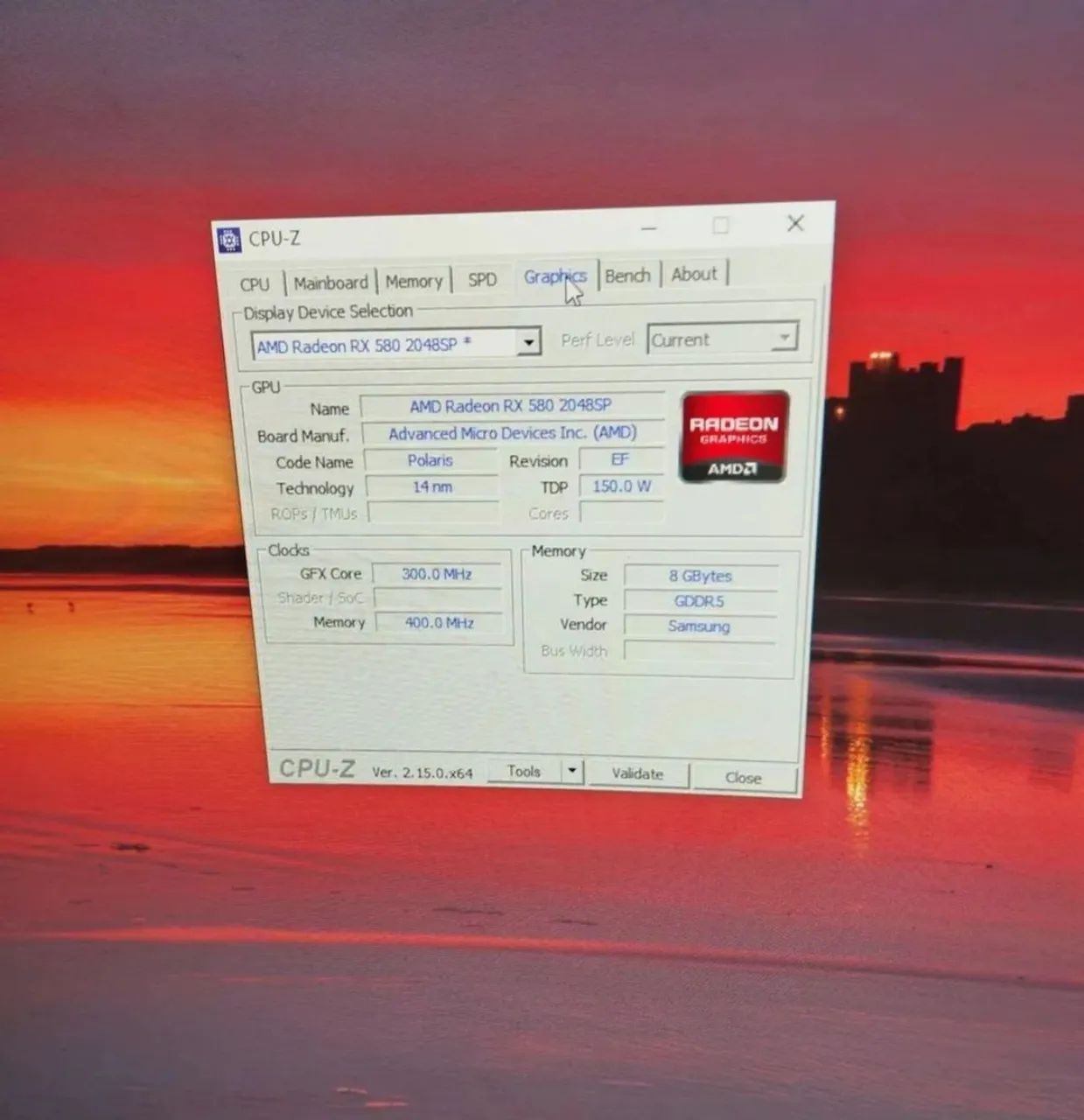The width and height of the screenshot is (1084, 1120).
Task: Expand the display device selection dropdown arrow
Action: point(528,342)
